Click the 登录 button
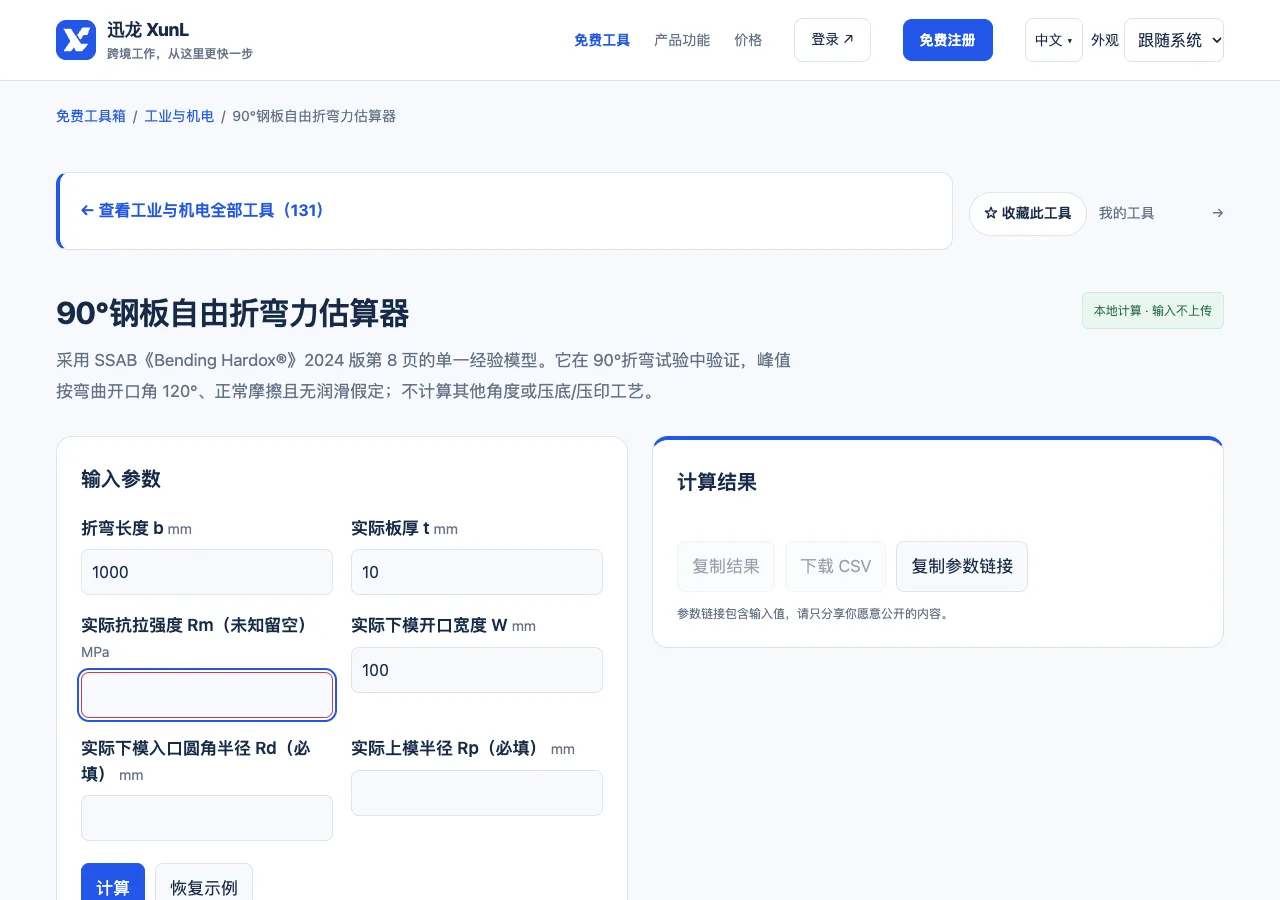Screen dimensions: 1280x900 pyautogui.click(x=832, y=40)
